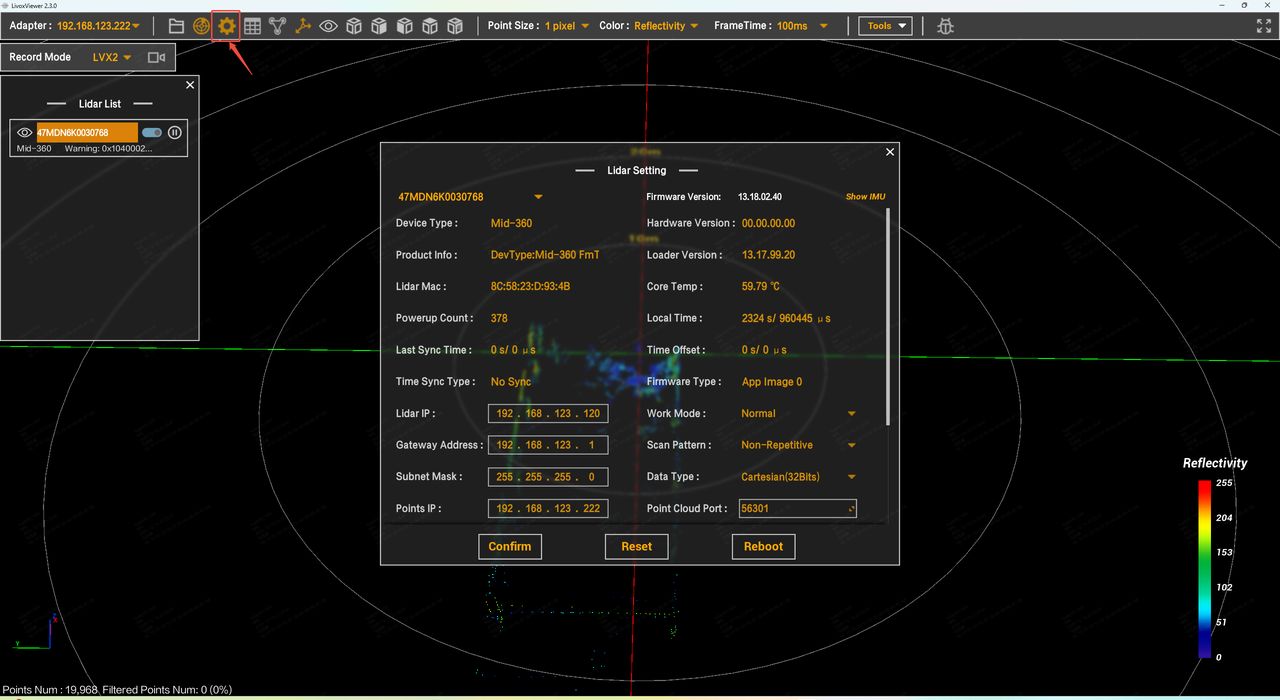Click the Reflectivity color scale bar
1280x700 pixels.
point(1205,569)
